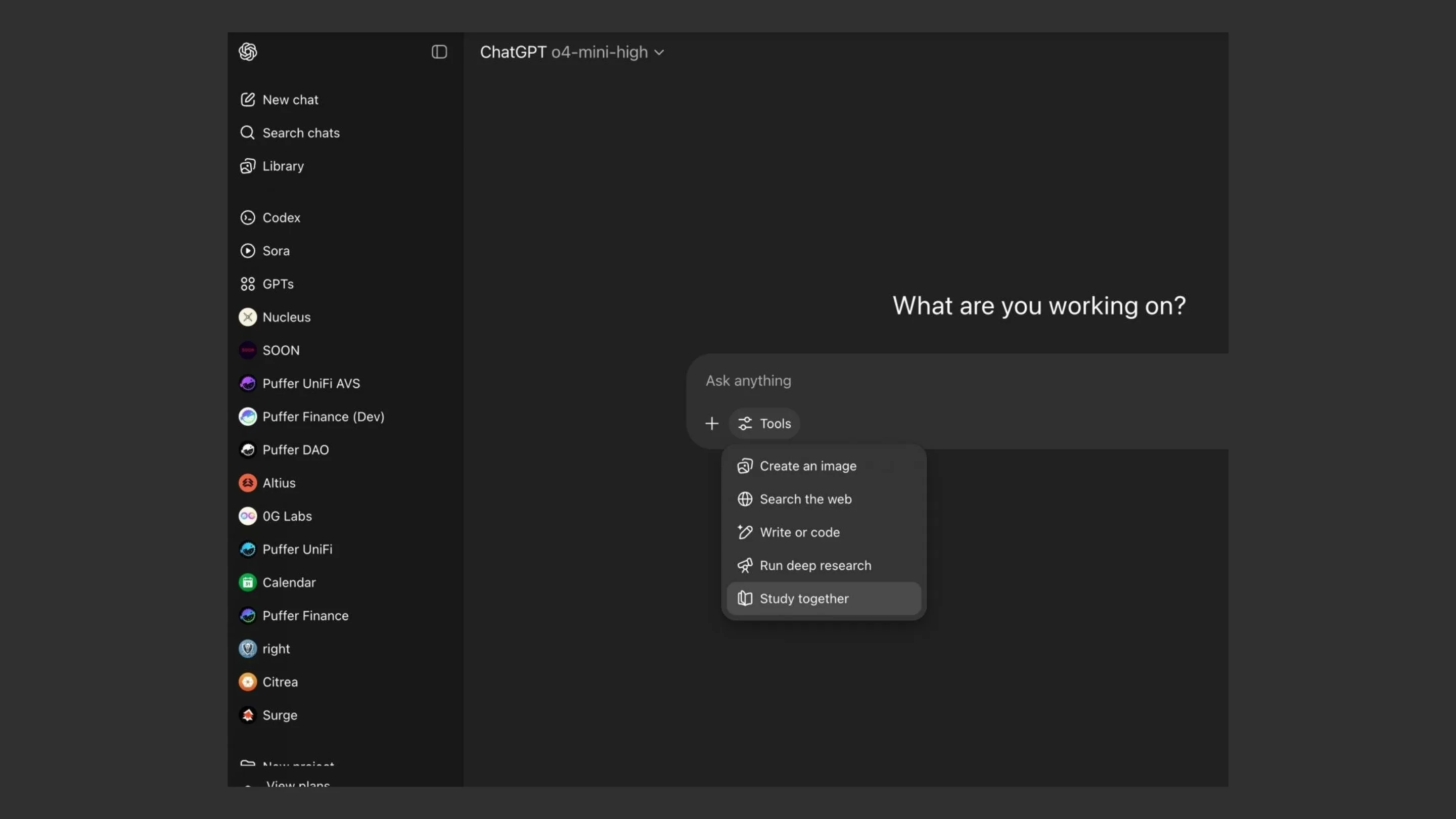Choose Study together from Tools menu
The image size is (1456, 819).
click(x=824, y=599)
